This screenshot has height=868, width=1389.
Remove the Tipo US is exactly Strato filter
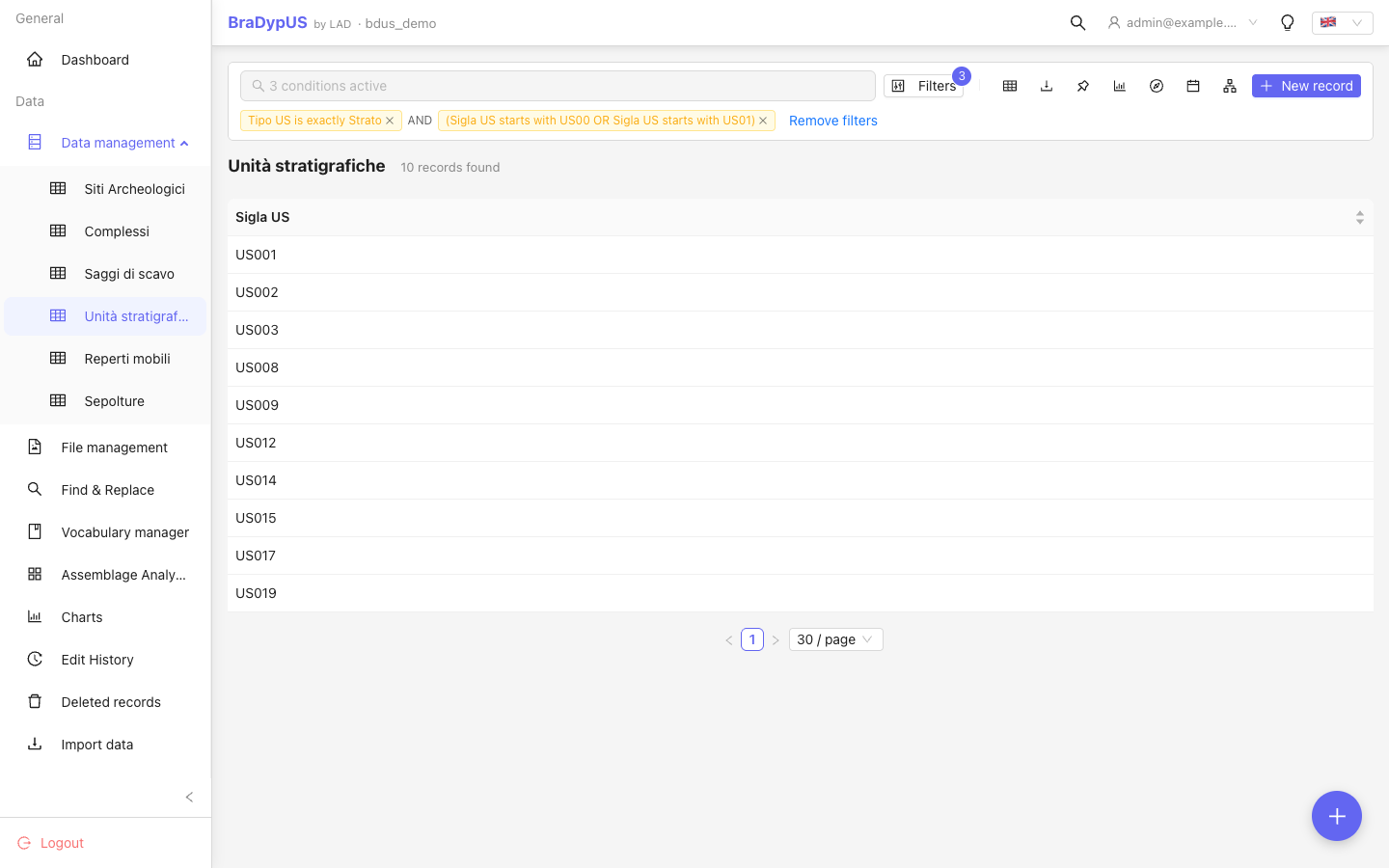click(x=390, y=121)
